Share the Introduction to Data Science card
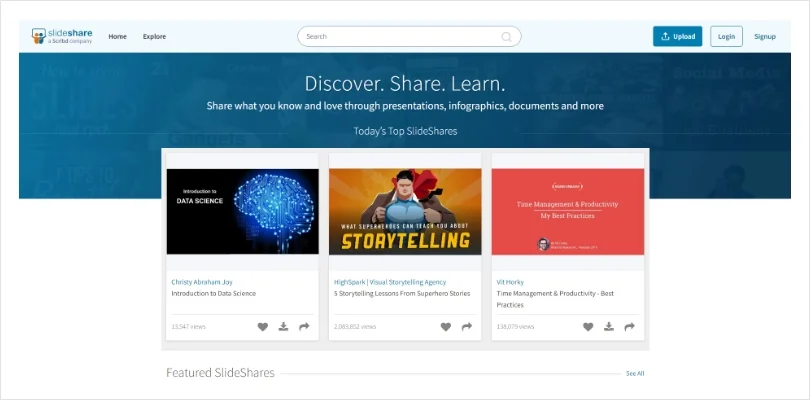810x400 pixels. pyautogui.click(x=304, y=327)
